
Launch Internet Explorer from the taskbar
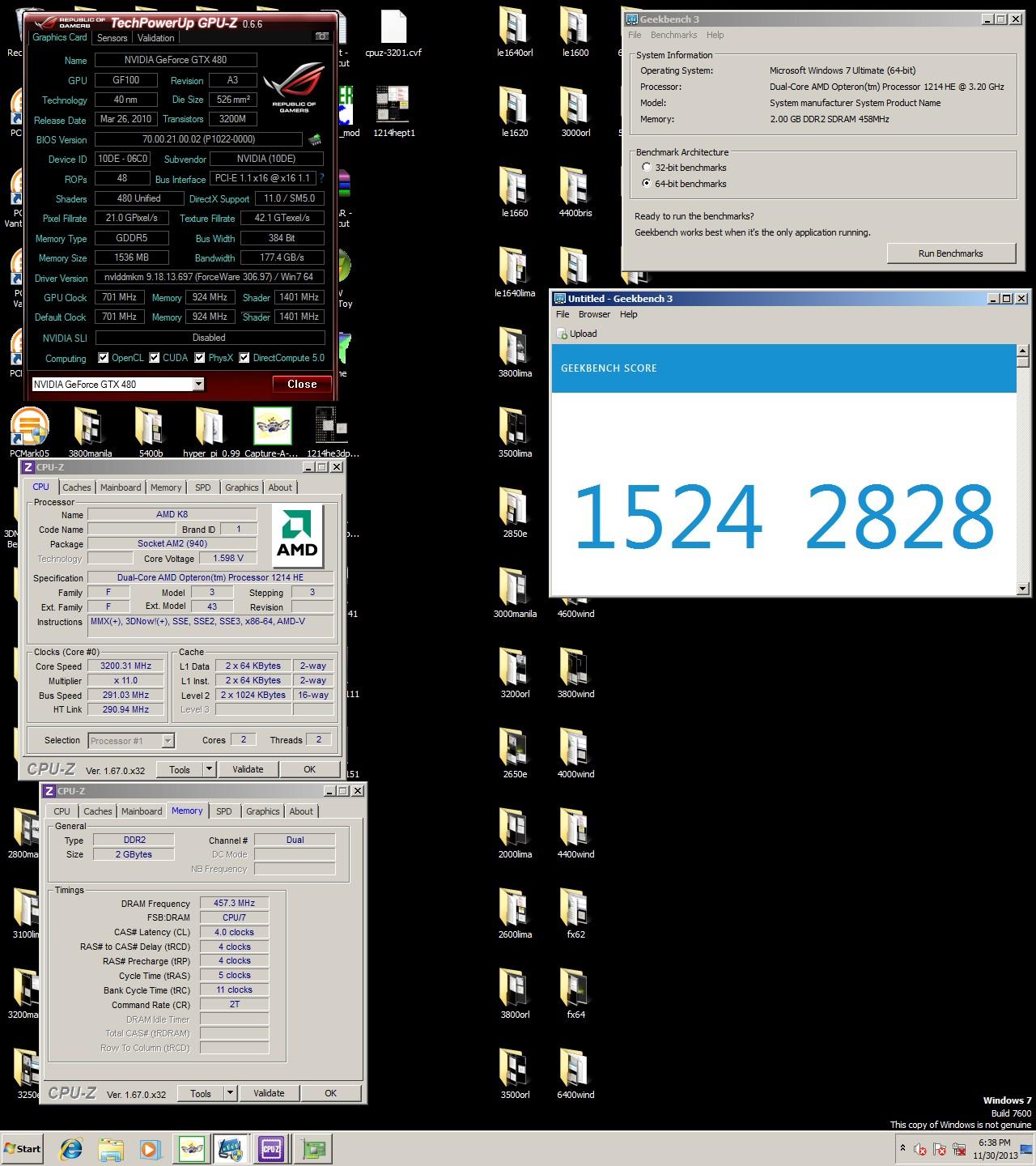(71, 1148)
